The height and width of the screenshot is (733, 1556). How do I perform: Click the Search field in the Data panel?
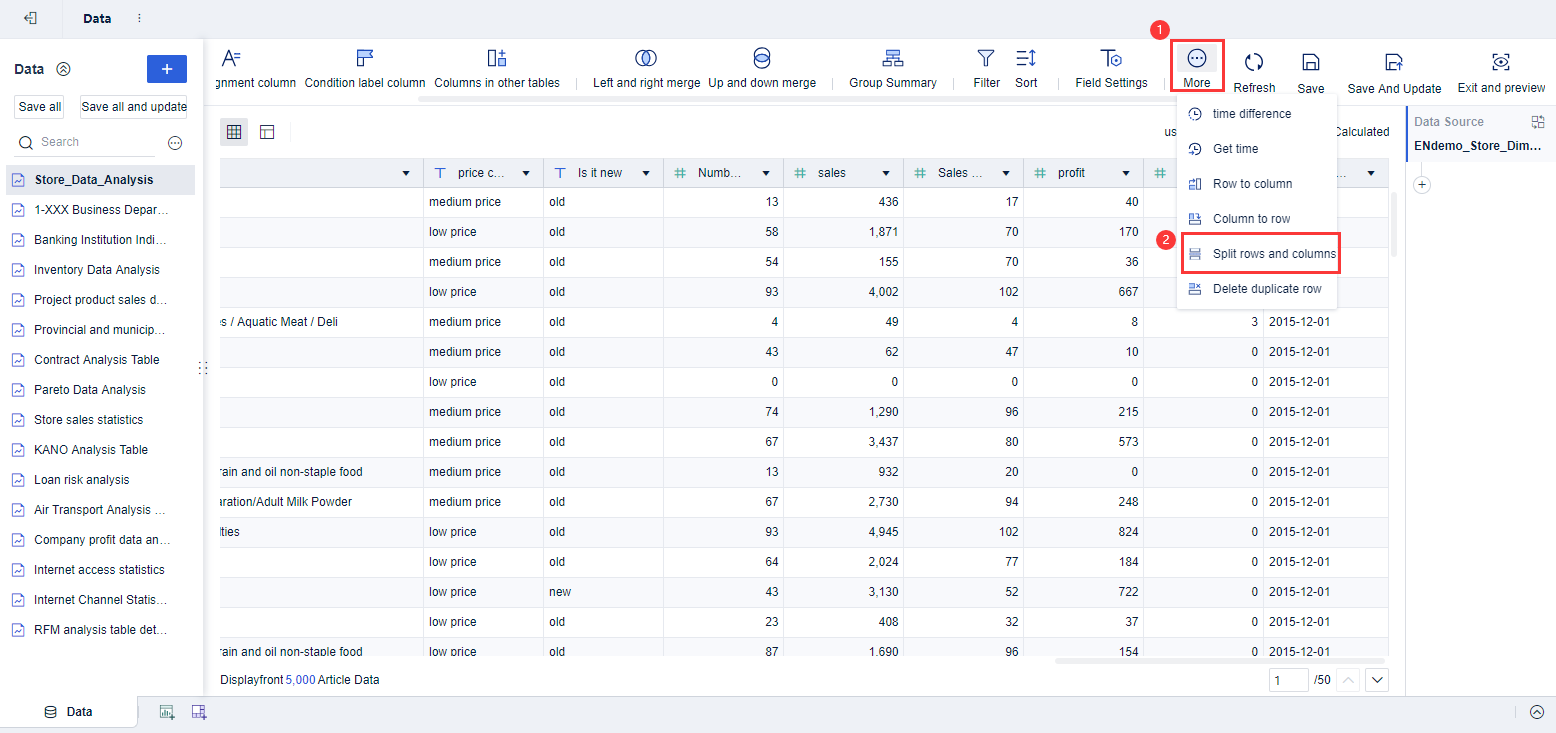(x=95, y=142)
